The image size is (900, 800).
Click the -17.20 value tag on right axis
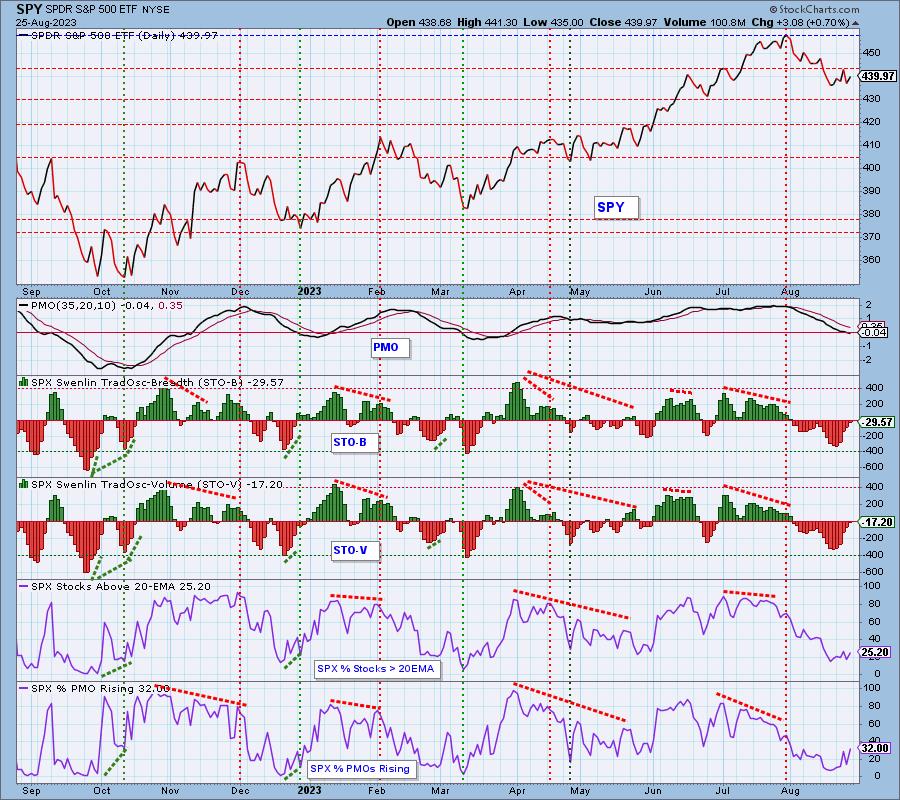(876, 522)
